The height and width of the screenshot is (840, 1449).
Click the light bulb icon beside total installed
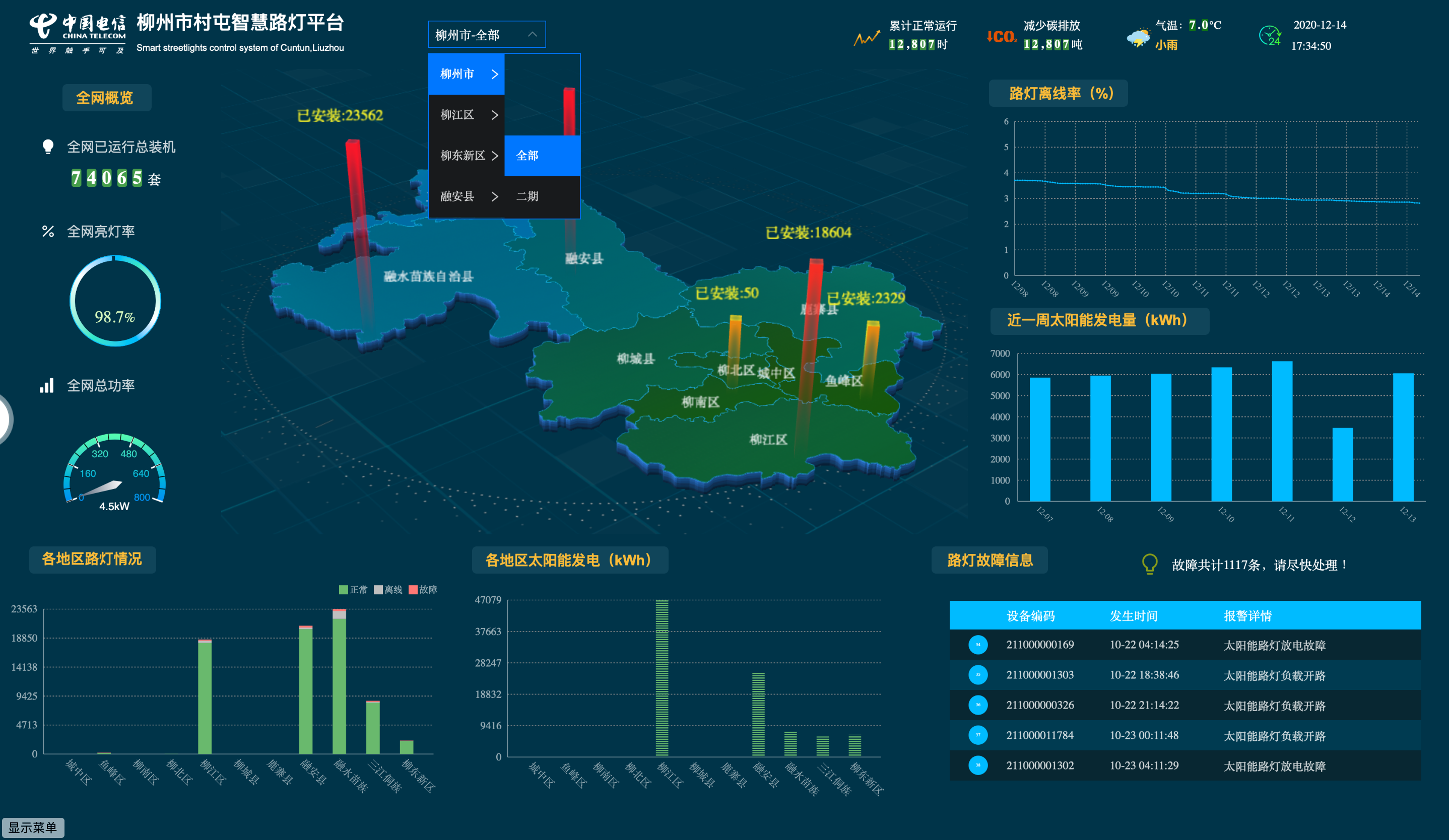pos(48,147)
